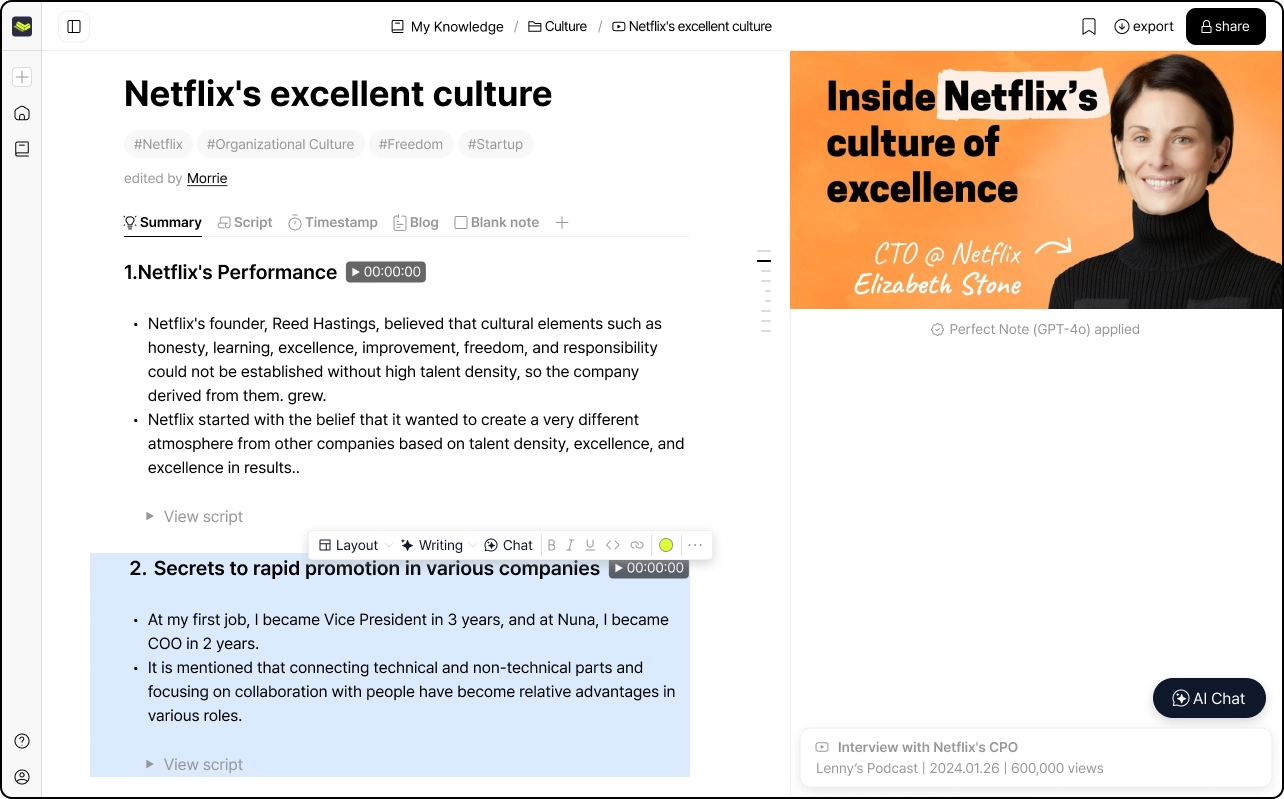The height and width of the screenshot is (799, 1284).
Task: Go to Home via sidebar icon
Action: 22,113
